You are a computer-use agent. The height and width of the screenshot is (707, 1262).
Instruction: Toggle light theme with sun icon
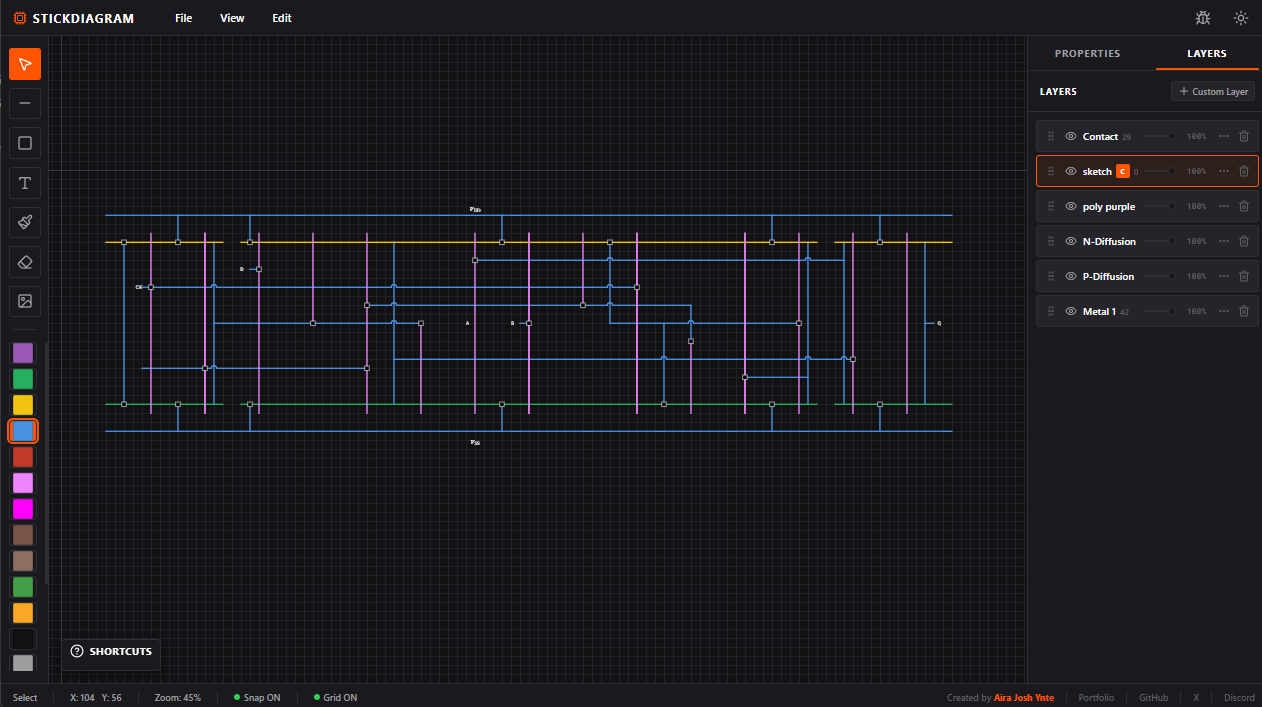click(x=1241, y=18)
